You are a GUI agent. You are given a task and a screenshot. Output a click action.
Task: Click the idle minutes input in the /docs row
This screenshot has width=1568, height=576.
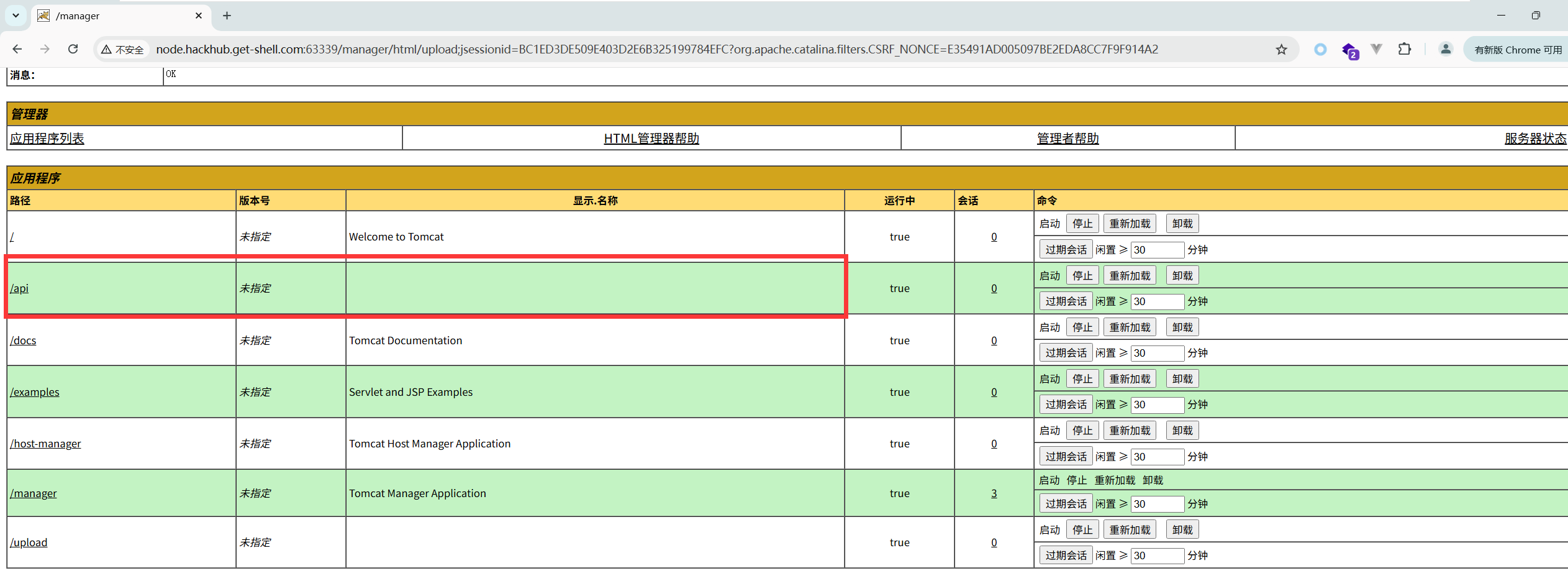click(1157, 352)
